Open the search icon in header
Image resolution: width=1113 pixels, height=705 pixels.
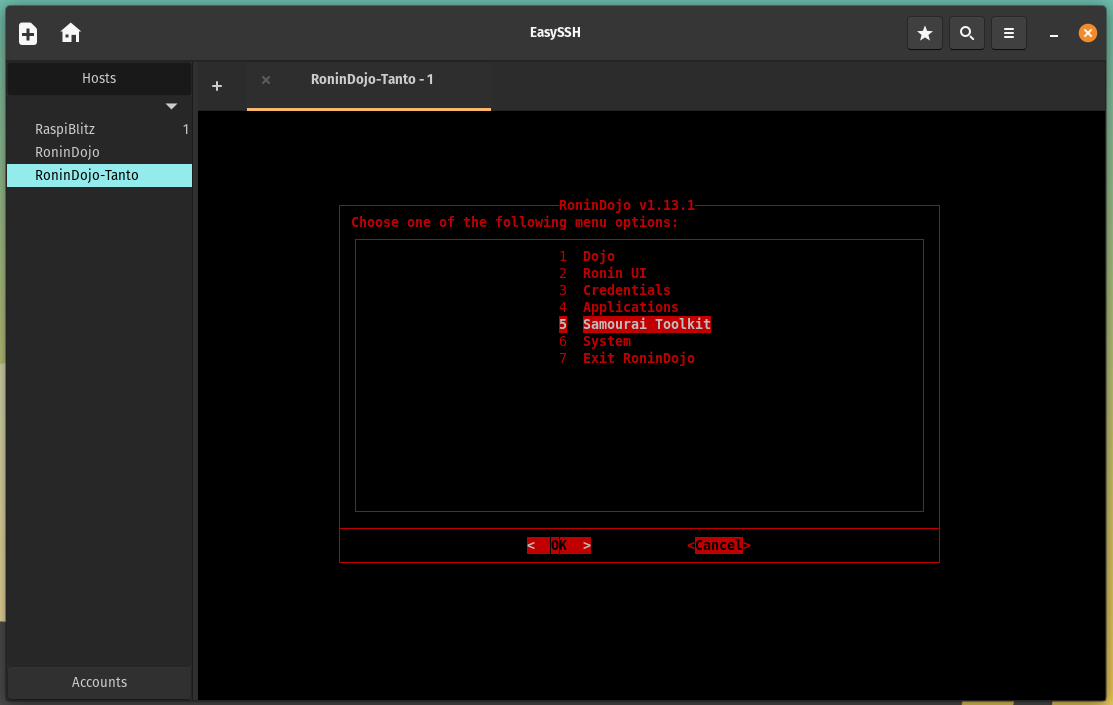coord(967,33)
